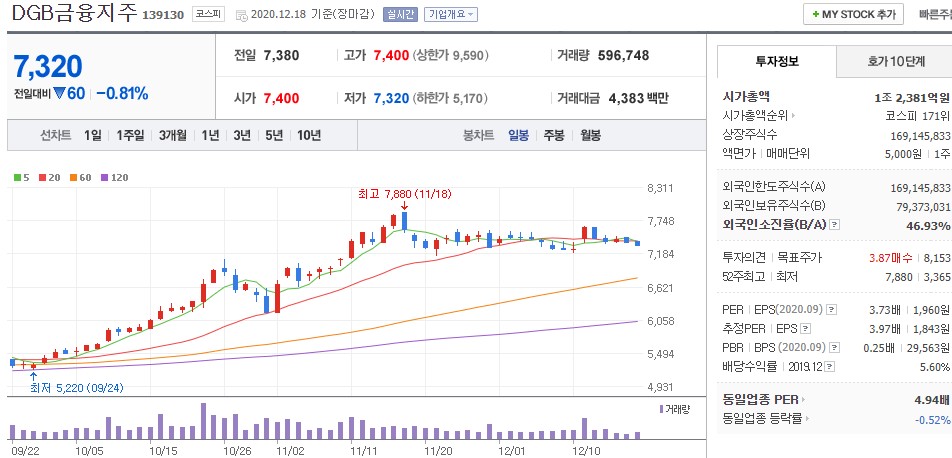Click the 전일 value 7,380
Screen dimensions: 952x458
tap(282, 55)
